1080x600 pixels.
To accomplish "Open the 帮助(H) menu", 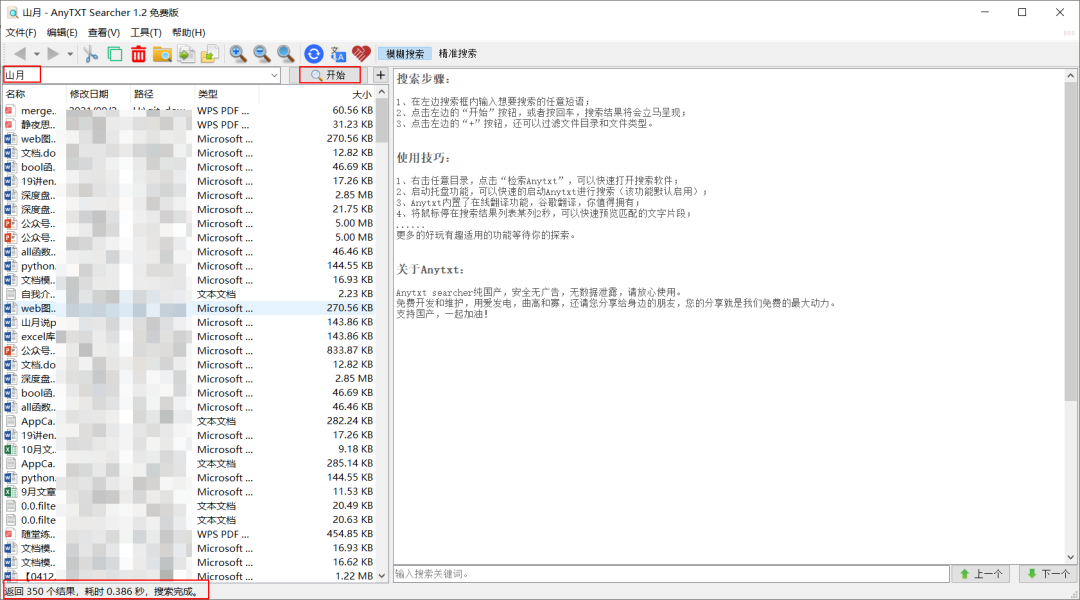I will pos(189,32).
